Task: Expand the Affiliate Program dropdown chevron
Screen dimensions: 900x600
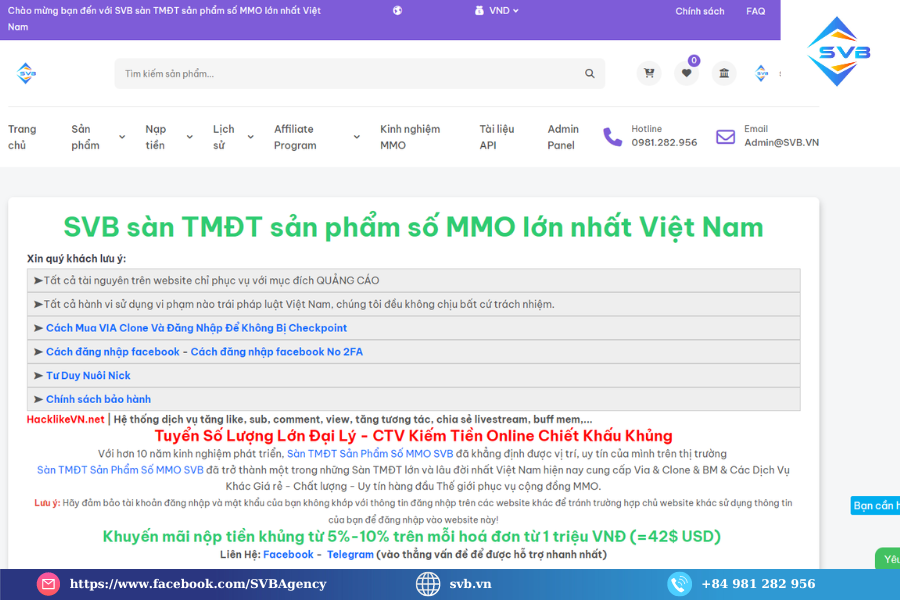Action: pyautogui.click(x=356, y=137)
